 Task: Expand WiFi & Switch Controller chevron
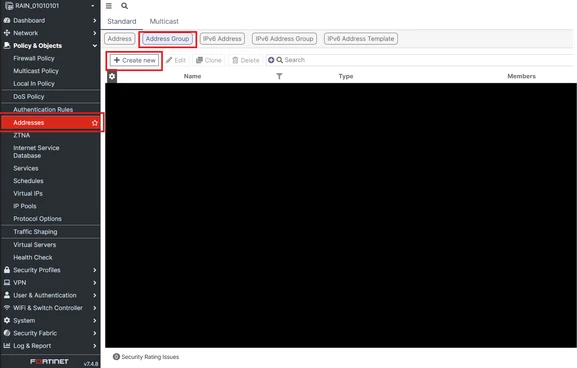(x=95, y=308)
